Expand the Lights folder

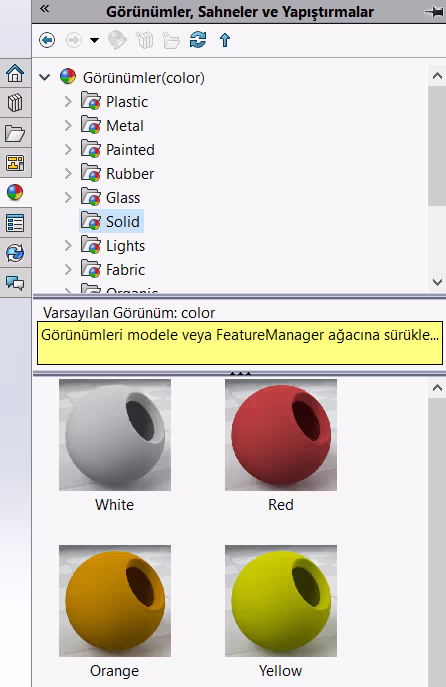coord(68,246)
